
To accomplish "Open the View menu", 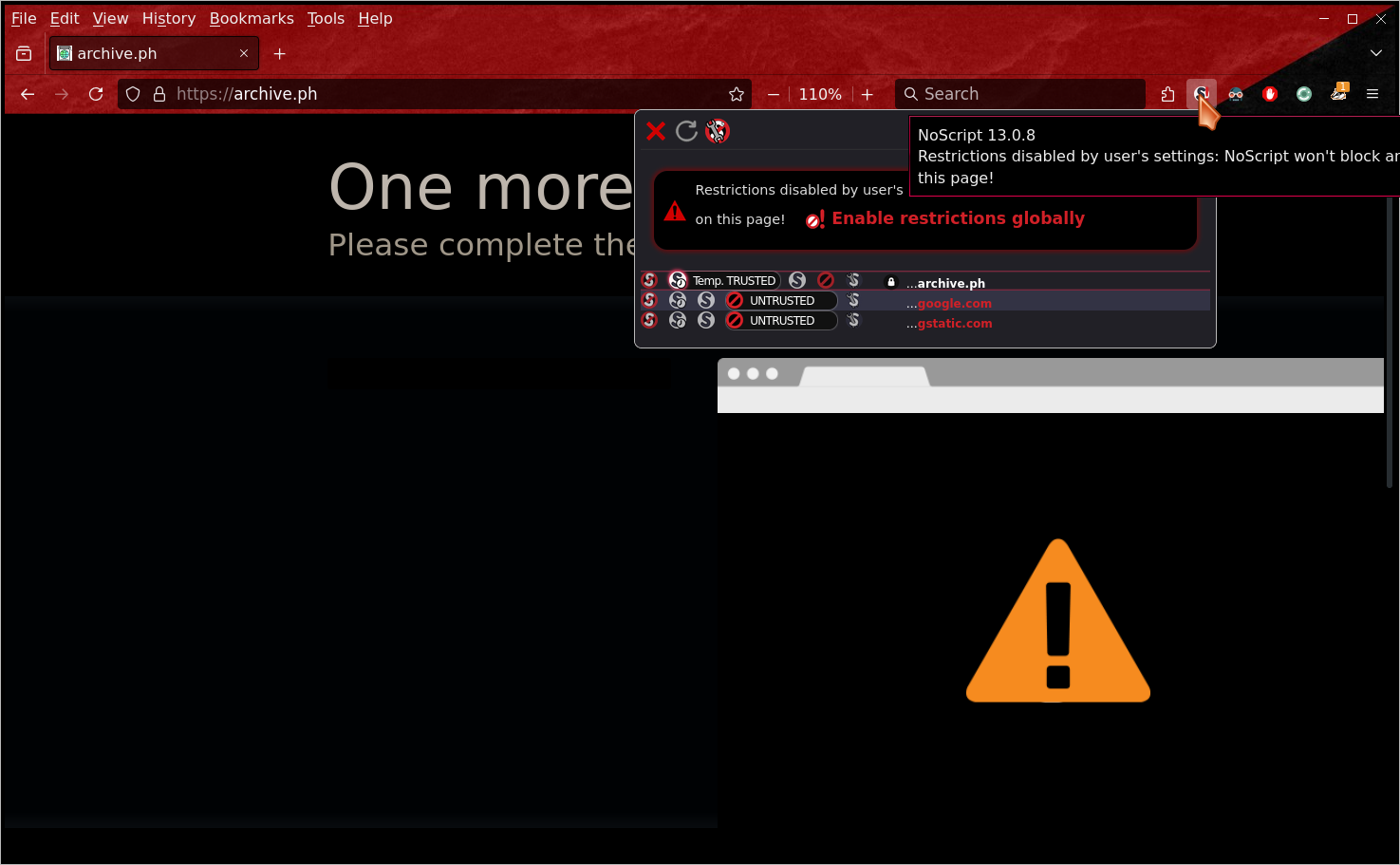I will click(110, 18).
